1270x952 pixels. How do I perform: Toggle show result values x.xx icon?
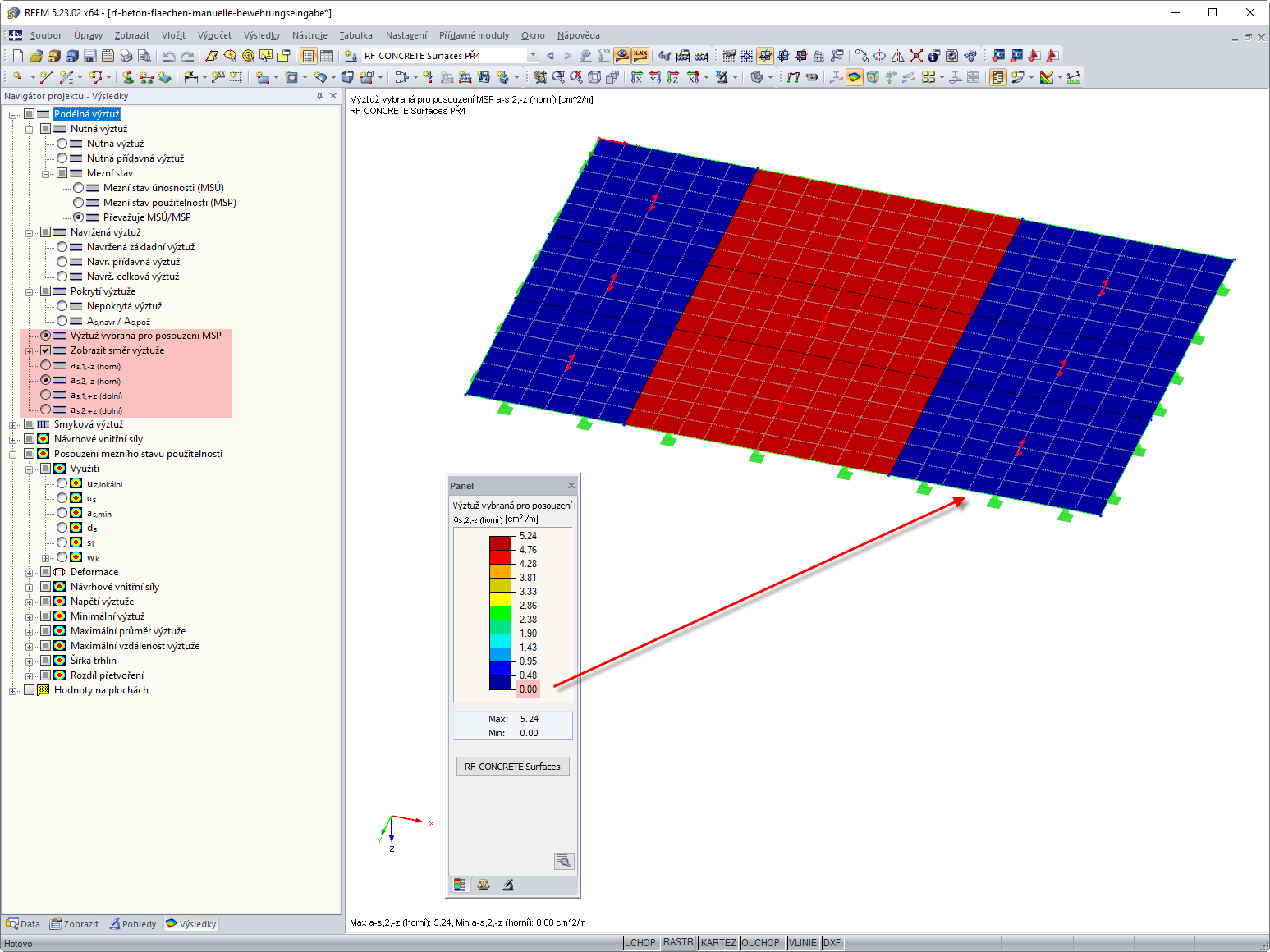tap(640, 56)
